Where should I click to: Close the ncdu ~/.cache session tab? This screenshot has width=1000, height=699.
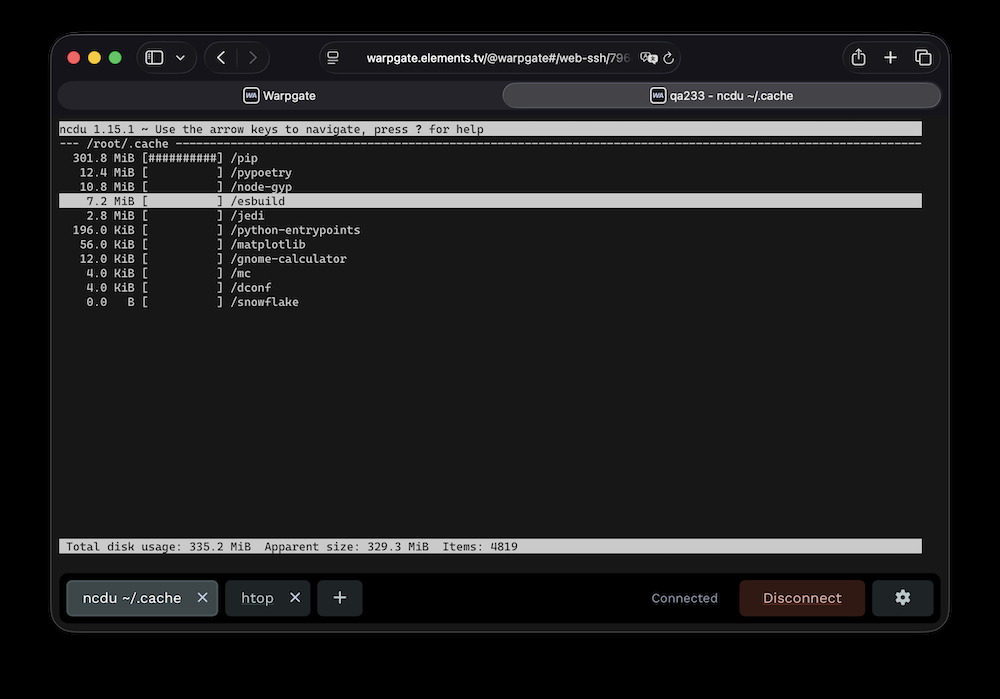202,598
